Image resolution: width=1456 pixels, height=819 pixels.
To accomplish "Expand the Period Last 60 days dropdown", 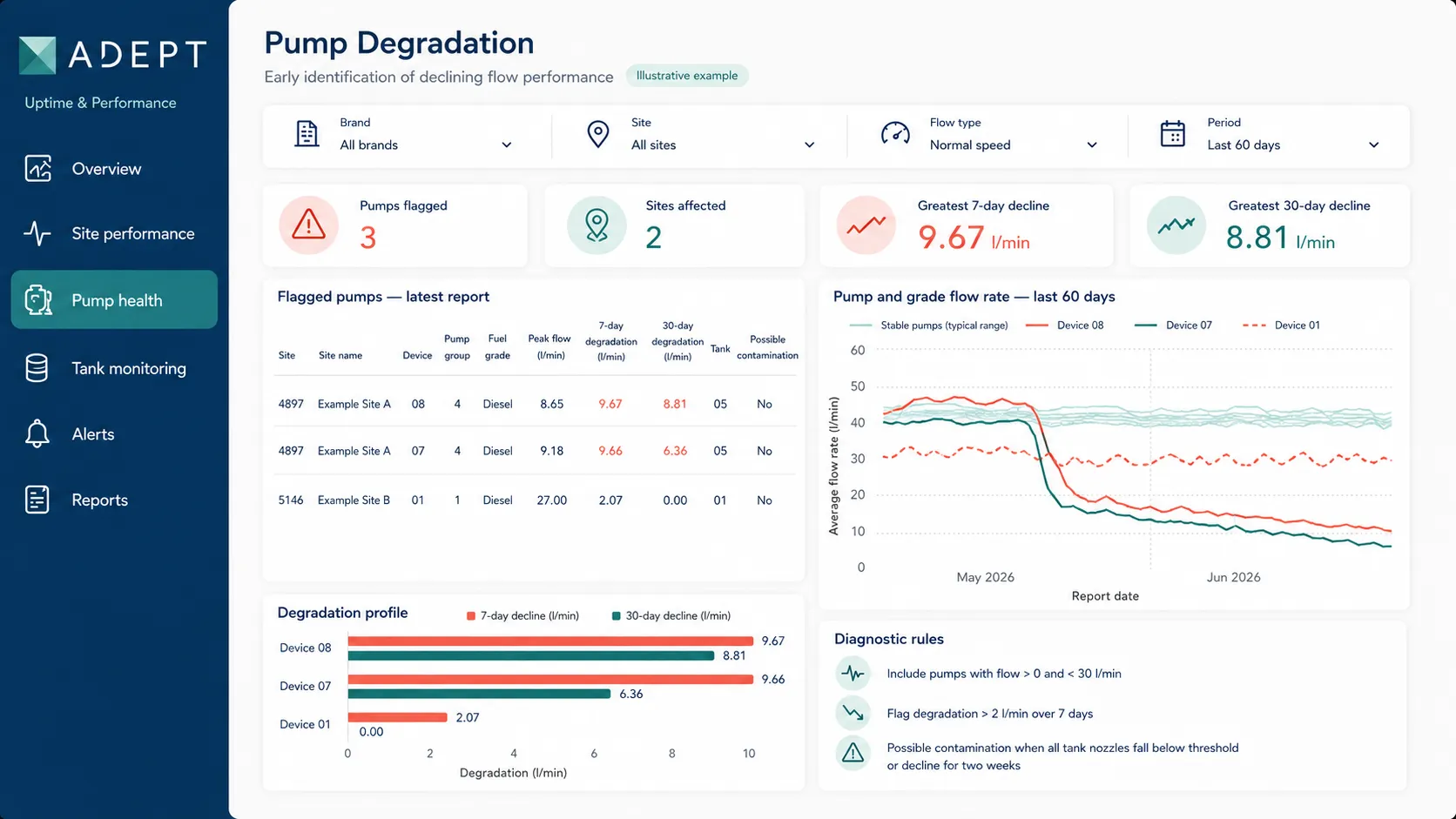I will (1293, 144).
